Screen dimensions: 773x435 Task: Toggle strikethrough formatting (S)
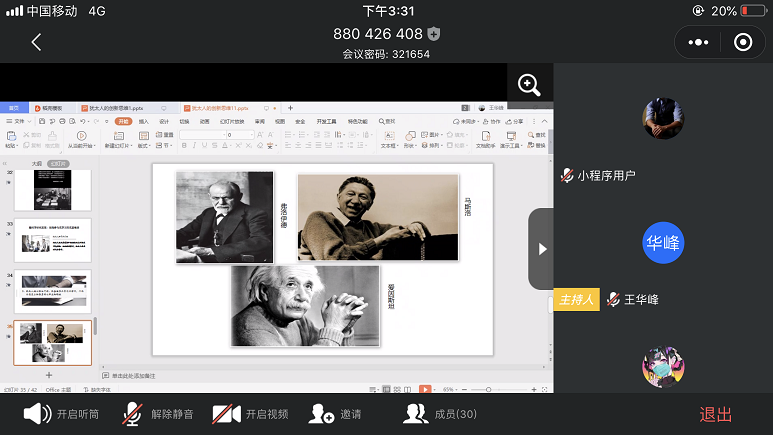click(214, 145)
